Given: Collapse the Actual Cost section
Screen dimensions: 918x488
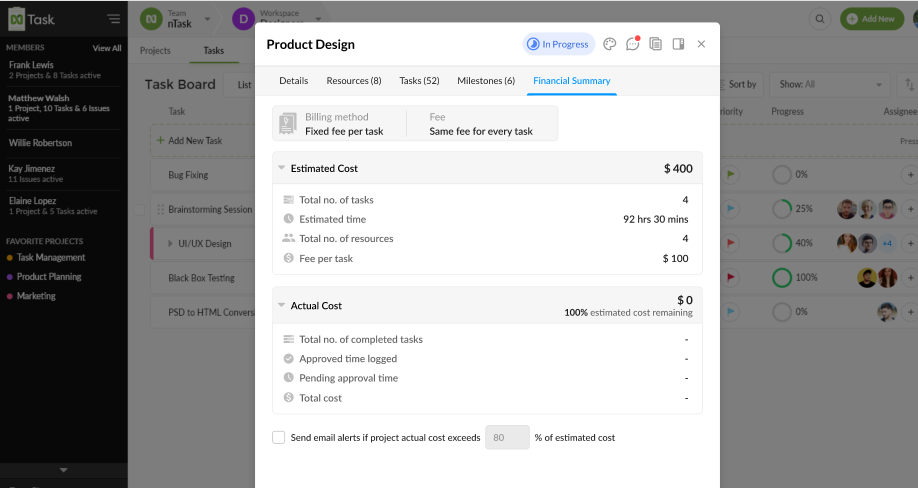Looking at the screenshot, I should 282,306.
